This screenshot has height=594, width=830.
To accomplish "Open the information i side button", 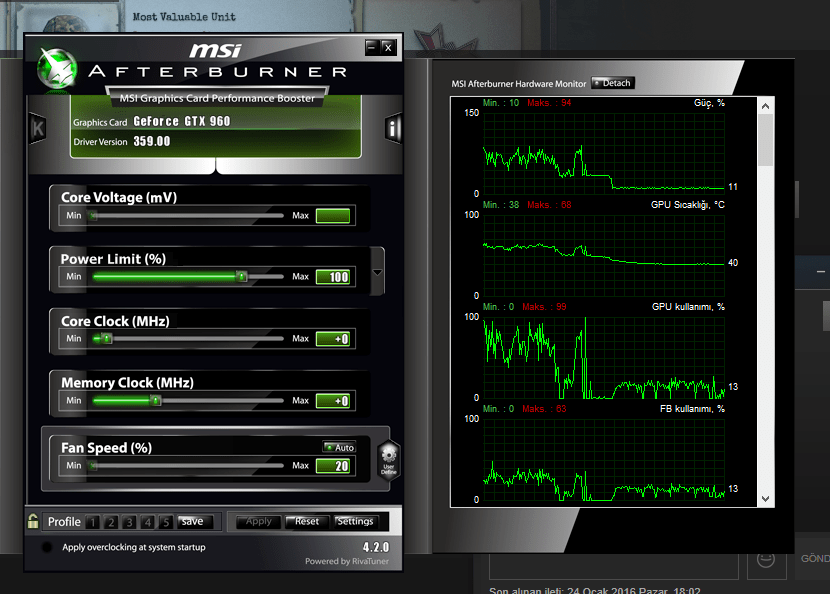I will click(x=393, y=128).
